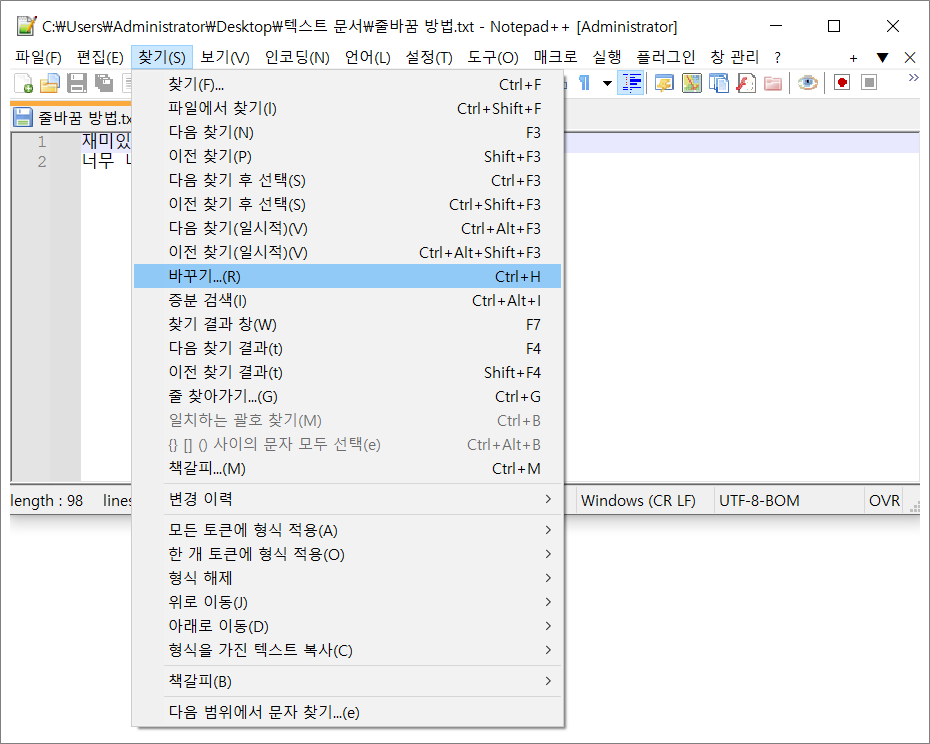The width and height of the screenshot is (930, 744).
Task: Click the Define Your Language toolbar icon
Action: pyautogui.click(x=664, y=83)
